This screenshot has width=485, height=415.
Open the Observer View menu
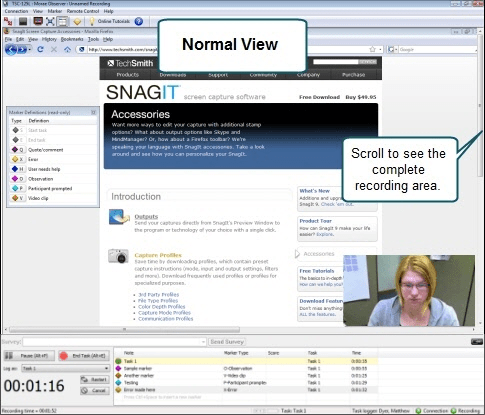click(x=38, y=11)
